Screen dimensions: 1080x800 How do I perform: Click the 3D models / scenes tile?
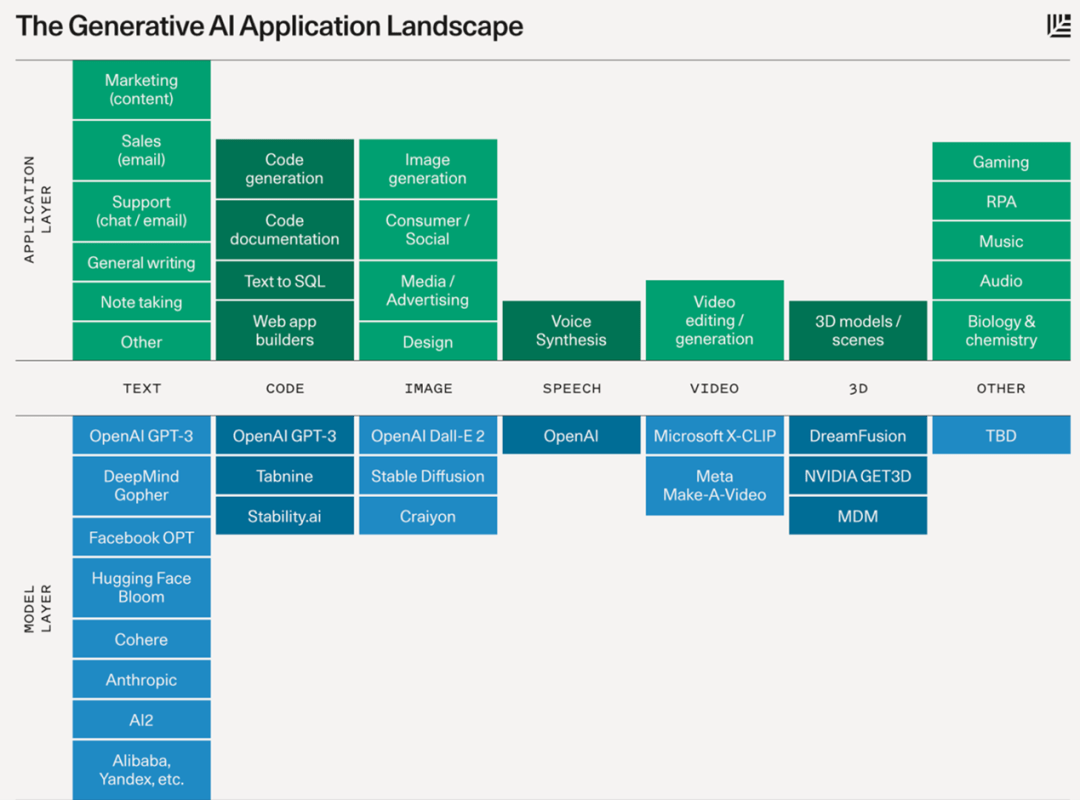click(858, 331)
